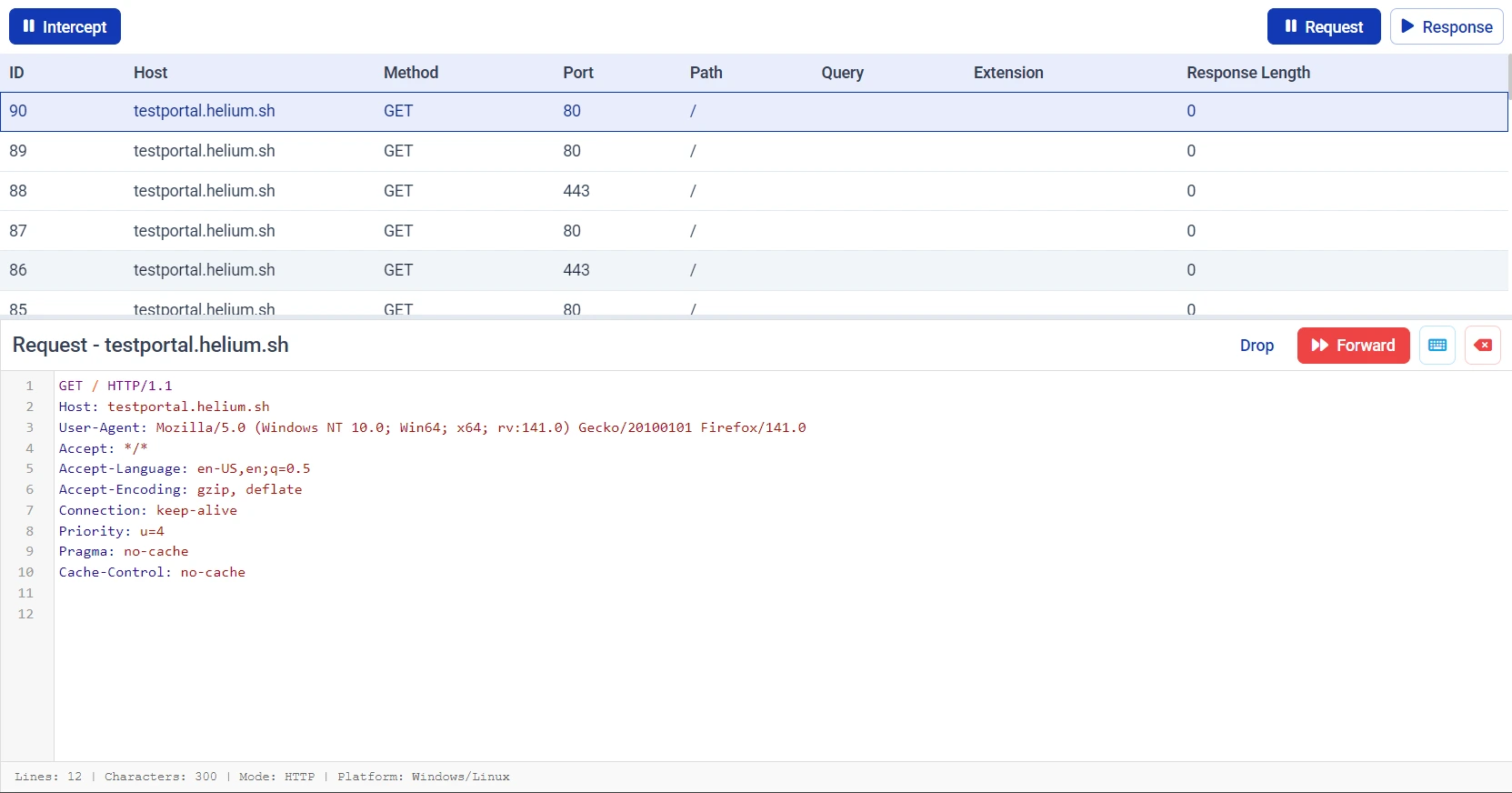
Task: Click the User-Agent header line
Action: coord(433,427)
